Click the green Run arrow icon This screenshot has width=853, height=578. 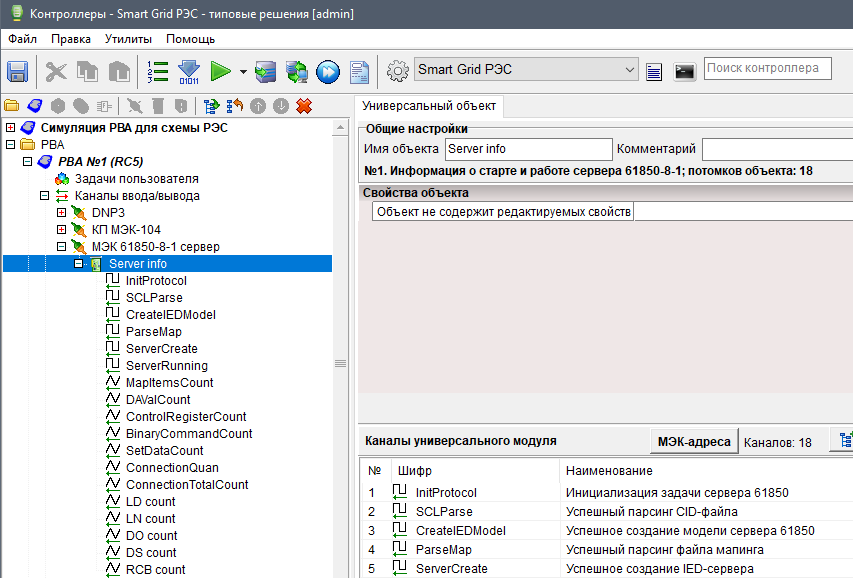click(x=220, y=71)
